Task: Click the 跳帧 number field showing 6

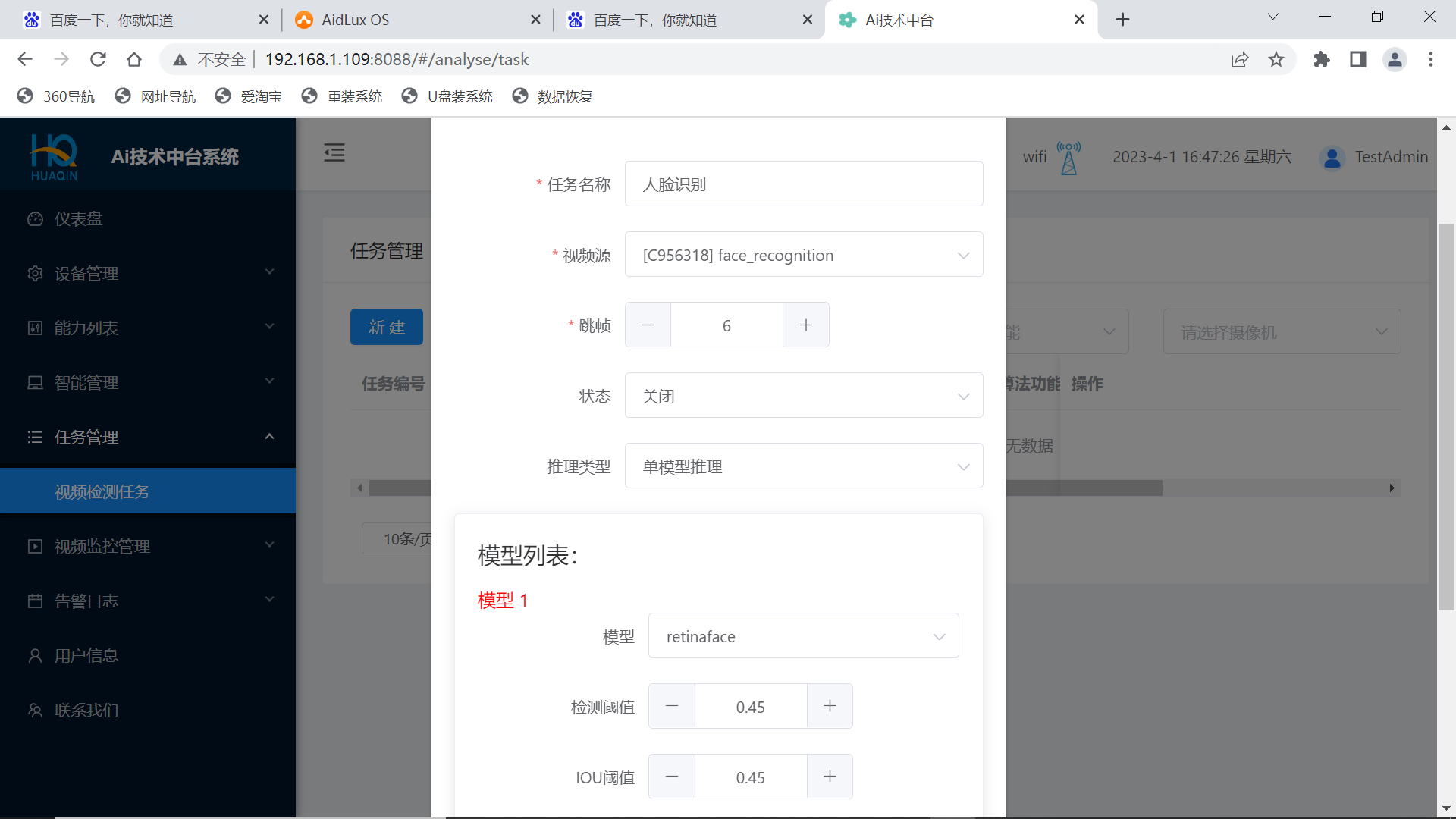Action: click(x=726, y=325)
